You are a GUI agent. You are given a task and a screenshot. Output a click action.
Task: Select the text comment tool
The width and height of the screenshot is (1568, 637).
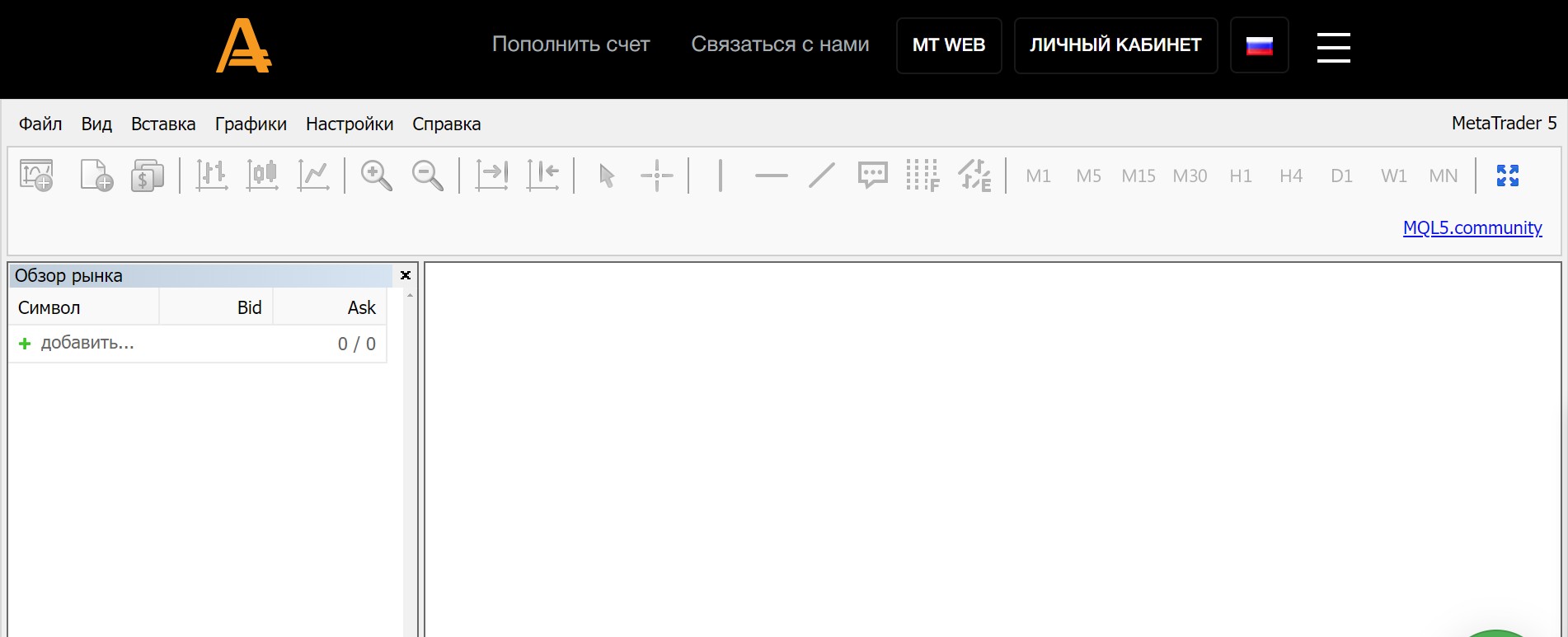[x=873, y=175]
